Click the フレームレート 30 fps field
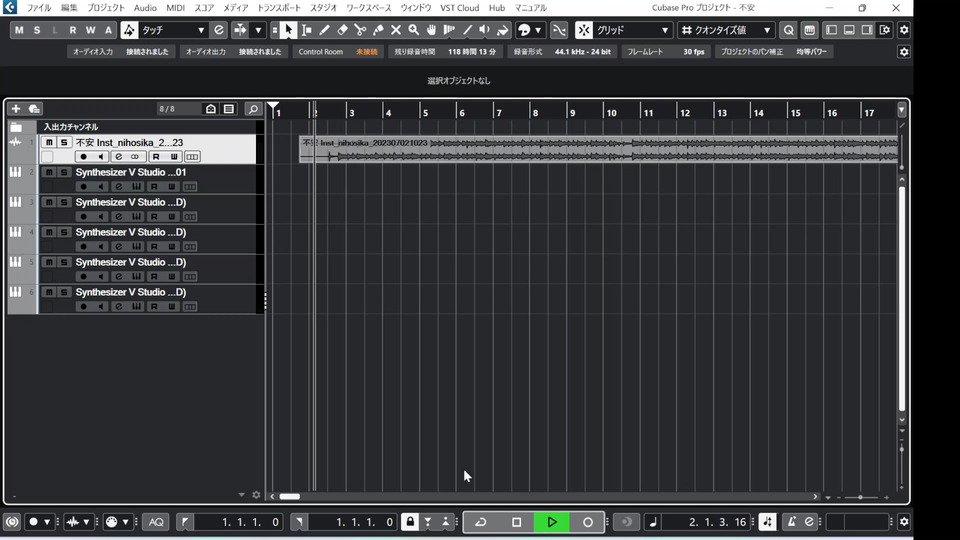This screenshot has width=960, height=540. [666, 52]
